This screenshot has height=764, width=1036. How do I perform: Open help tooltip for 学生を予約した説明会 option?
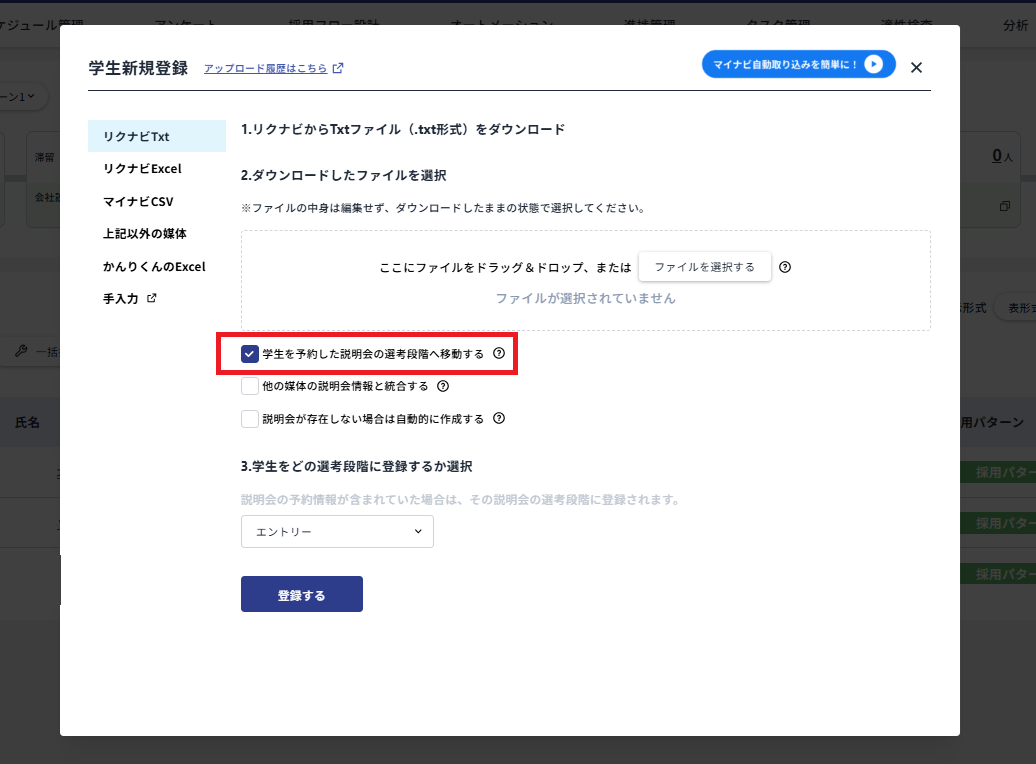tap(499, 354)
